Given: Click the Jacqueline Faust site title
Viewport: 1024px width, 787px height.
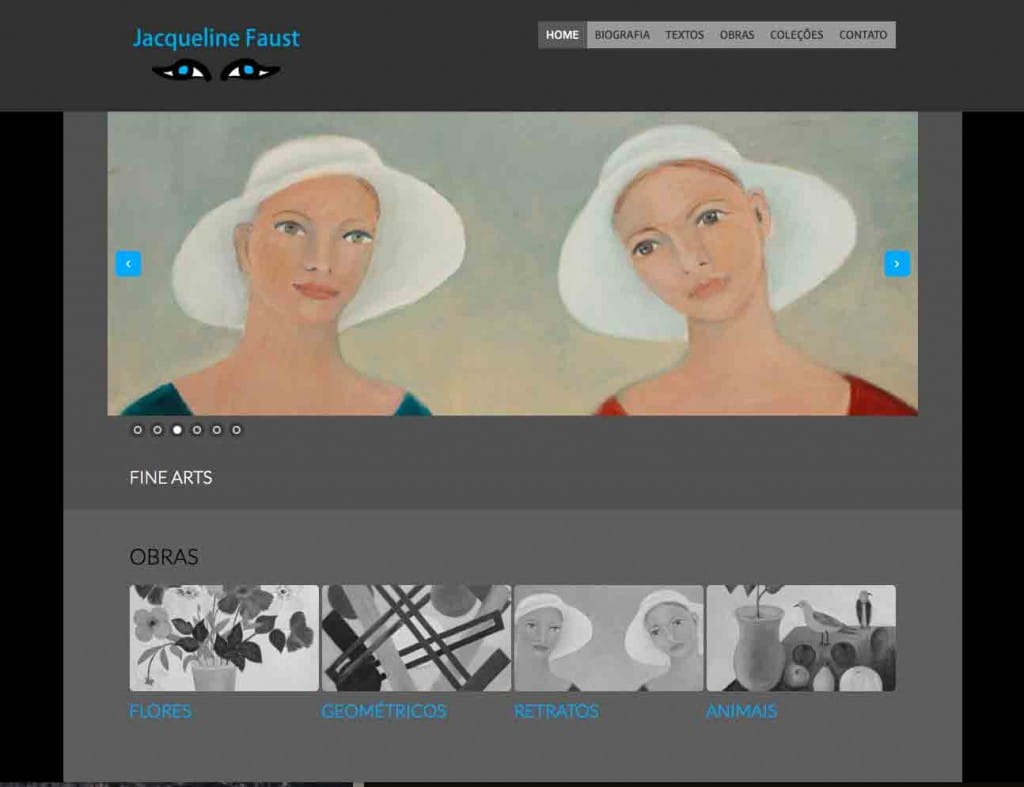Looking at the screenshot, I should tap(216, 39).
